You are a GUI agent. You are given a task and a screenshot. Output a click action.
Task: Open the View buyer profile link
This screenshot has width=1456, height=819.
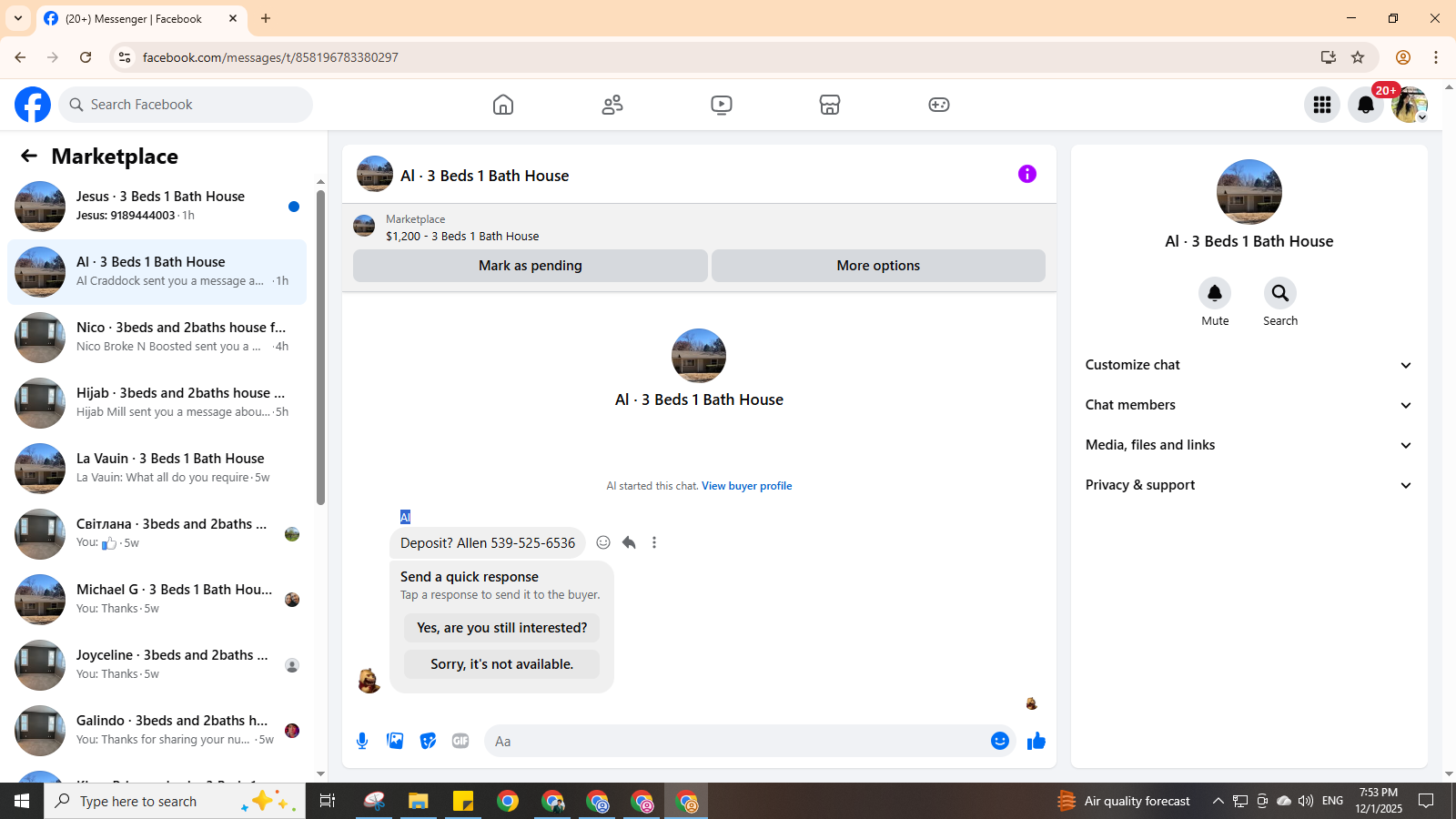point(746,486)
